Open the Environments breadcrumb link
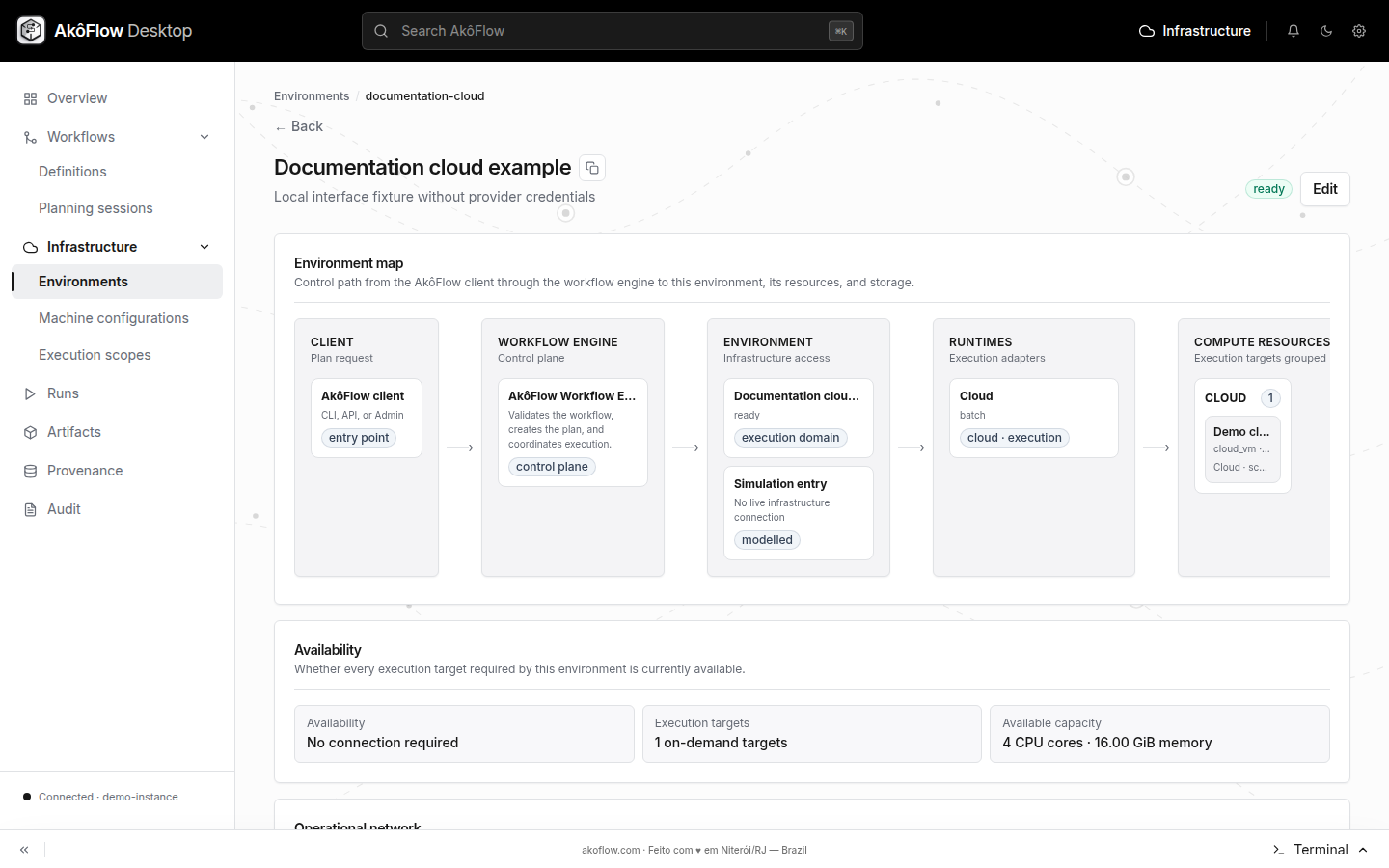 312,96
